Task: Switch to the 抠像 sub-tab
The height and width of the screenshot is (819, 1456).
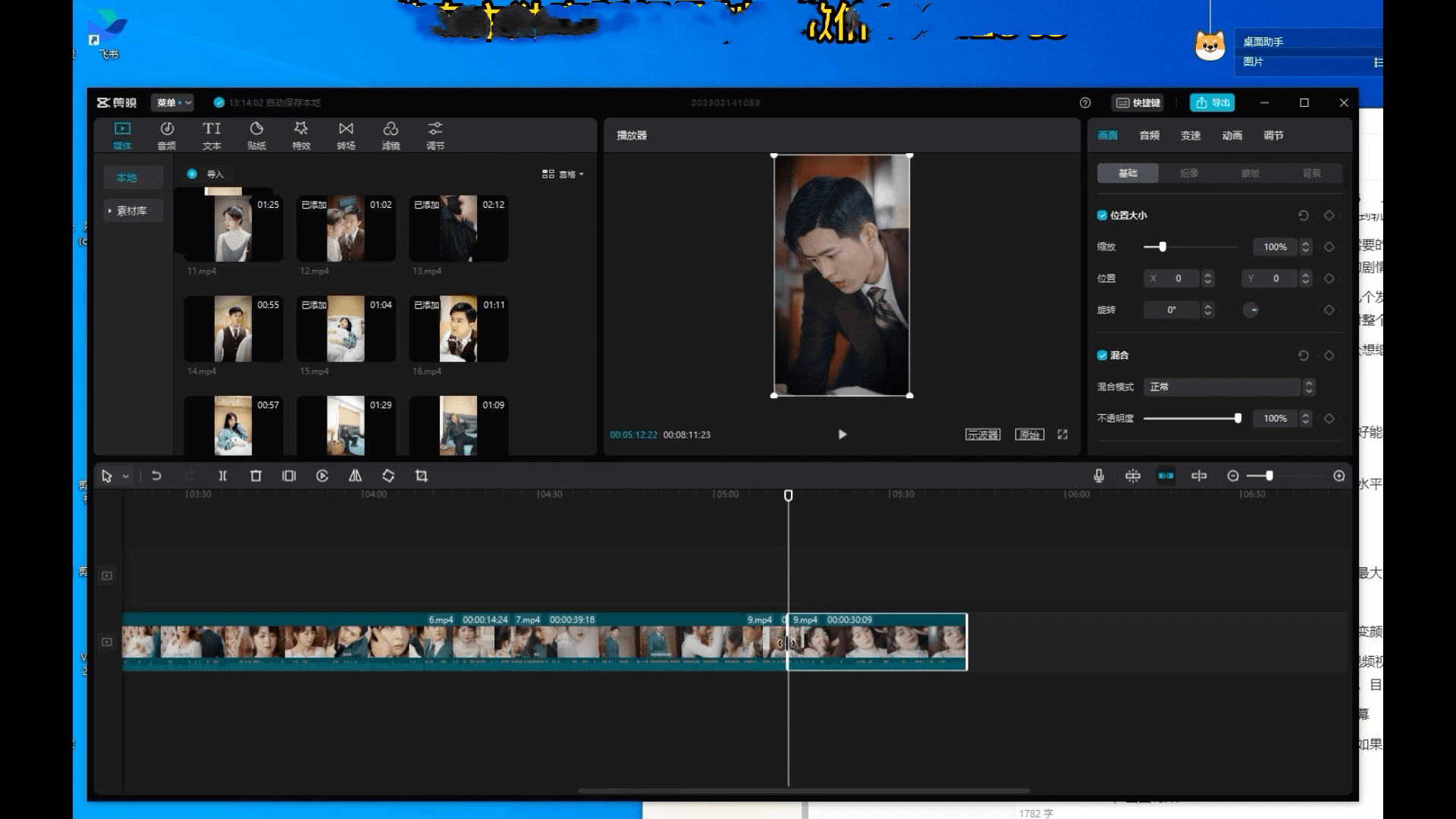Action: click(x=1189, y=174)
